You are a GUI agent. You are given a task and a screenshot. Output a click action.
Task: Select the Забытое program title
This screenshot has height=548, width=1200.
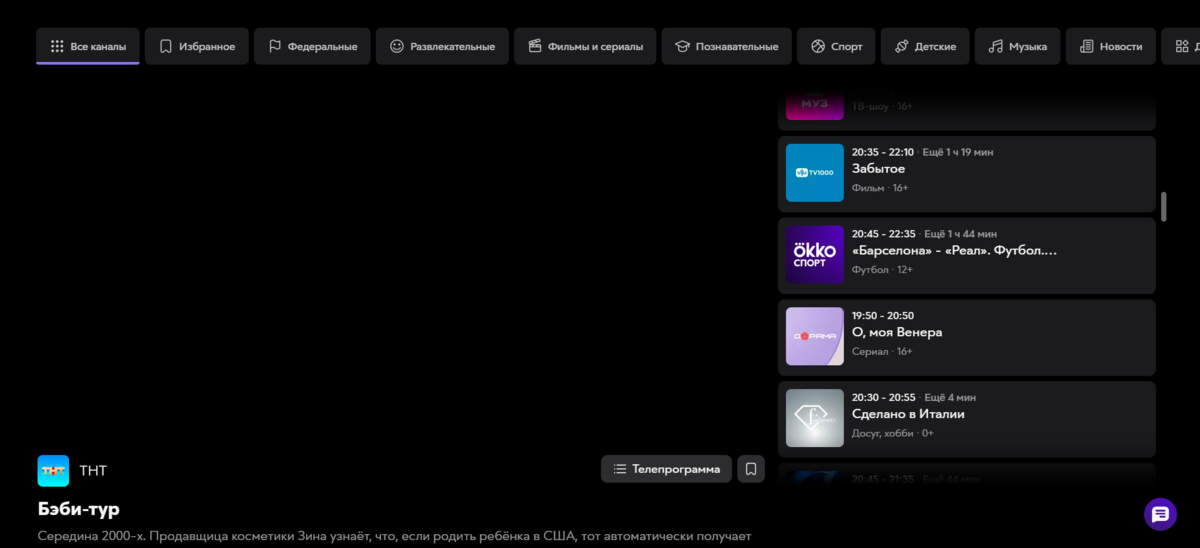coord(878,169)
